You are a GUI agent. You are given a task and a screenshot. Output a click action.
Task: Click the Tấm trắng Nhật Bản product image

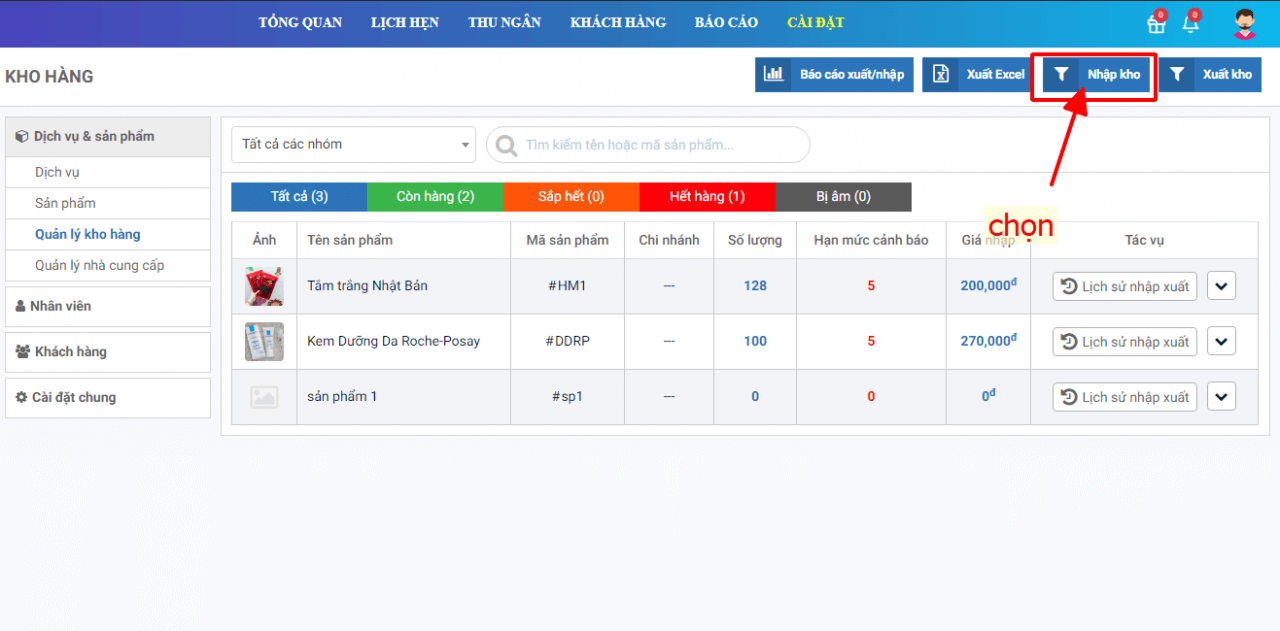click(x=264, y=286)
